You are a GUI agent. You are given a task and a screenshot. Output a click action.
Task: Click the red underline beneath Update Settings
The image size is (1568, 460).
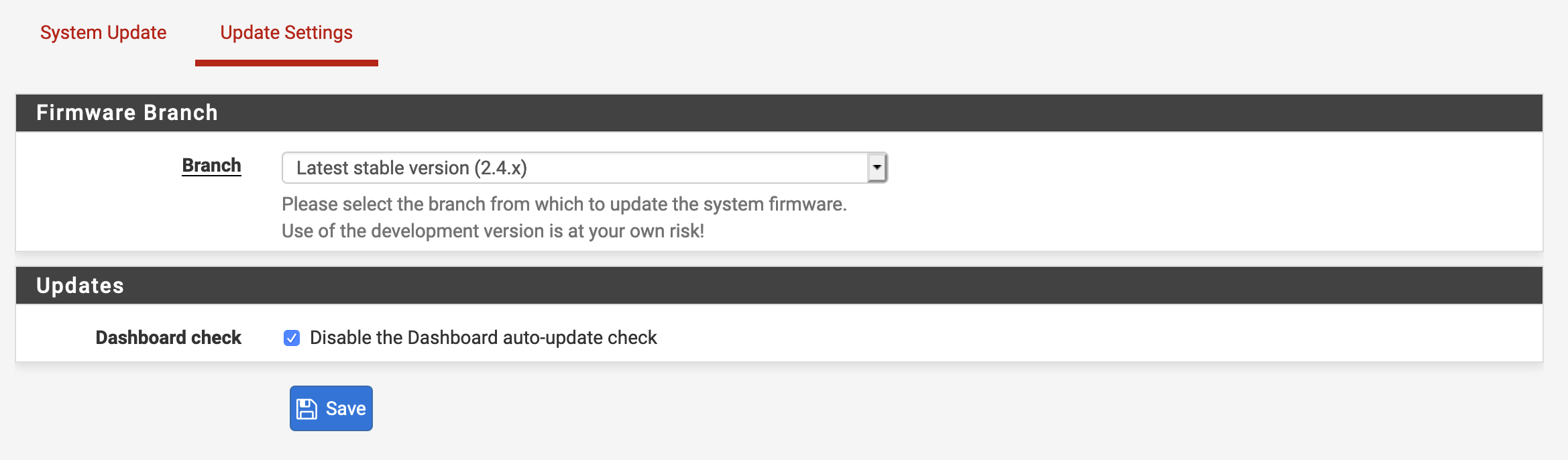[x=286, y=63]
